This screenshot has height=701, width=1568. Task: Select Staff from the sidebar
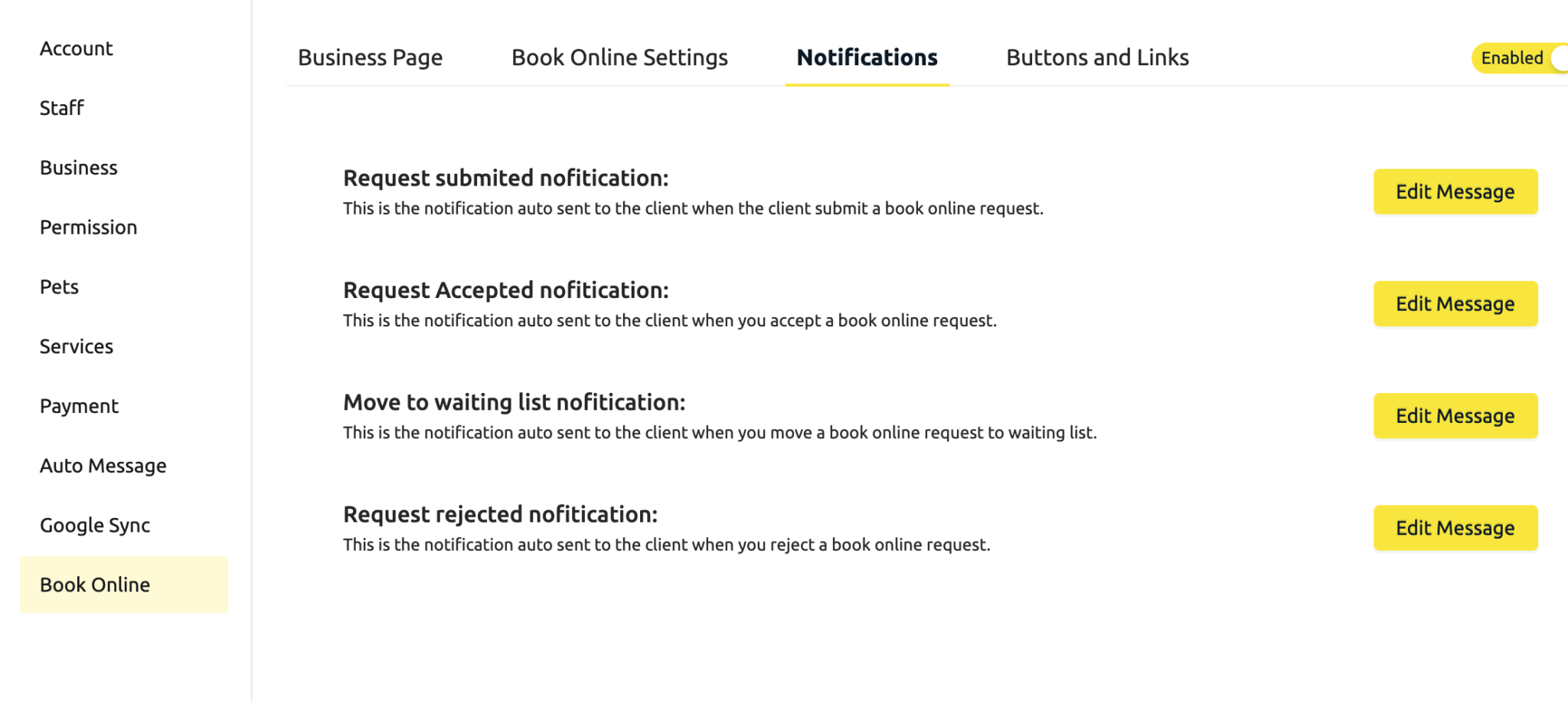pos(61,107)
